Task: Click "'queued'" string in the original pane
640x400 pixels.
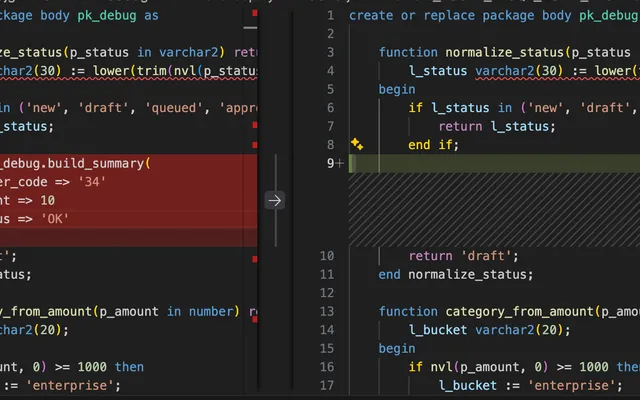Action: pos(173,108)
